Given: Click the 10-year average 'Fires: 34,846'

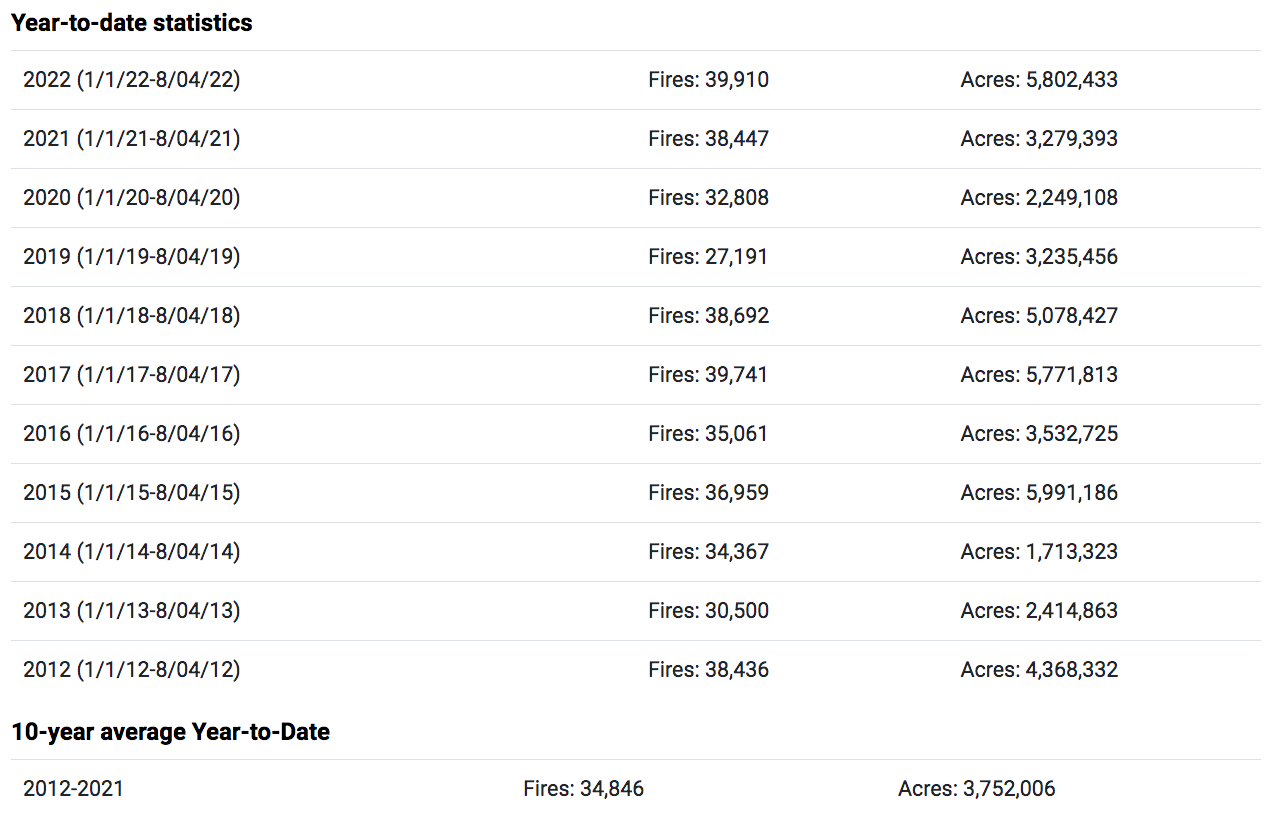Looking at the screenshot, I should tap(584, 789).
